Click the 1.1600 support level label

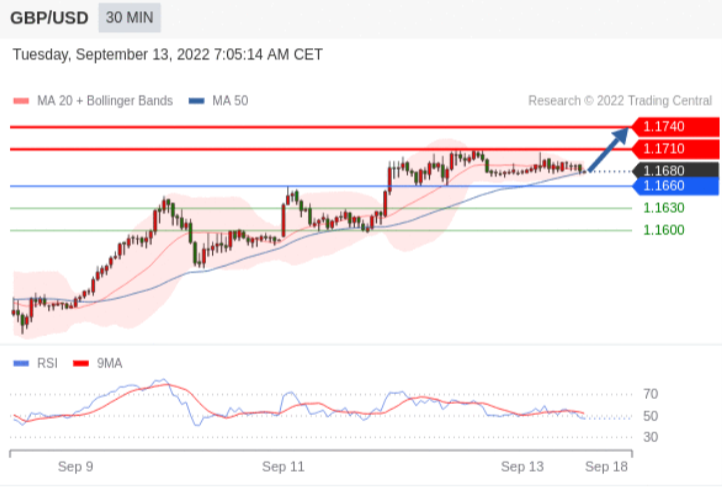(x=664, y=230)
